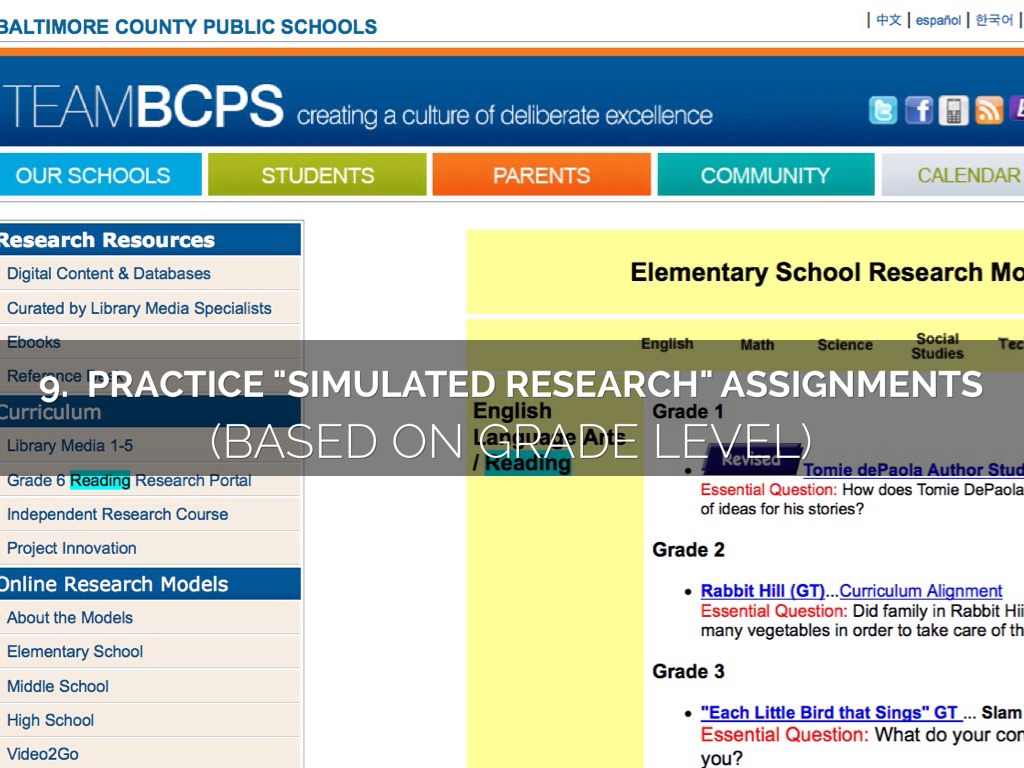Click the orange RSS feed icon
Screen dimensions: 1024x768
pos(988,110)
